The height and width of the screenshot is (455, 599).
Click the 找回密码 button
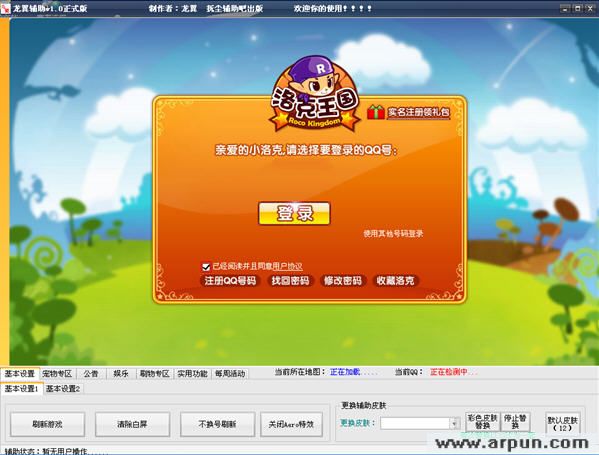(x=290, y=281)
